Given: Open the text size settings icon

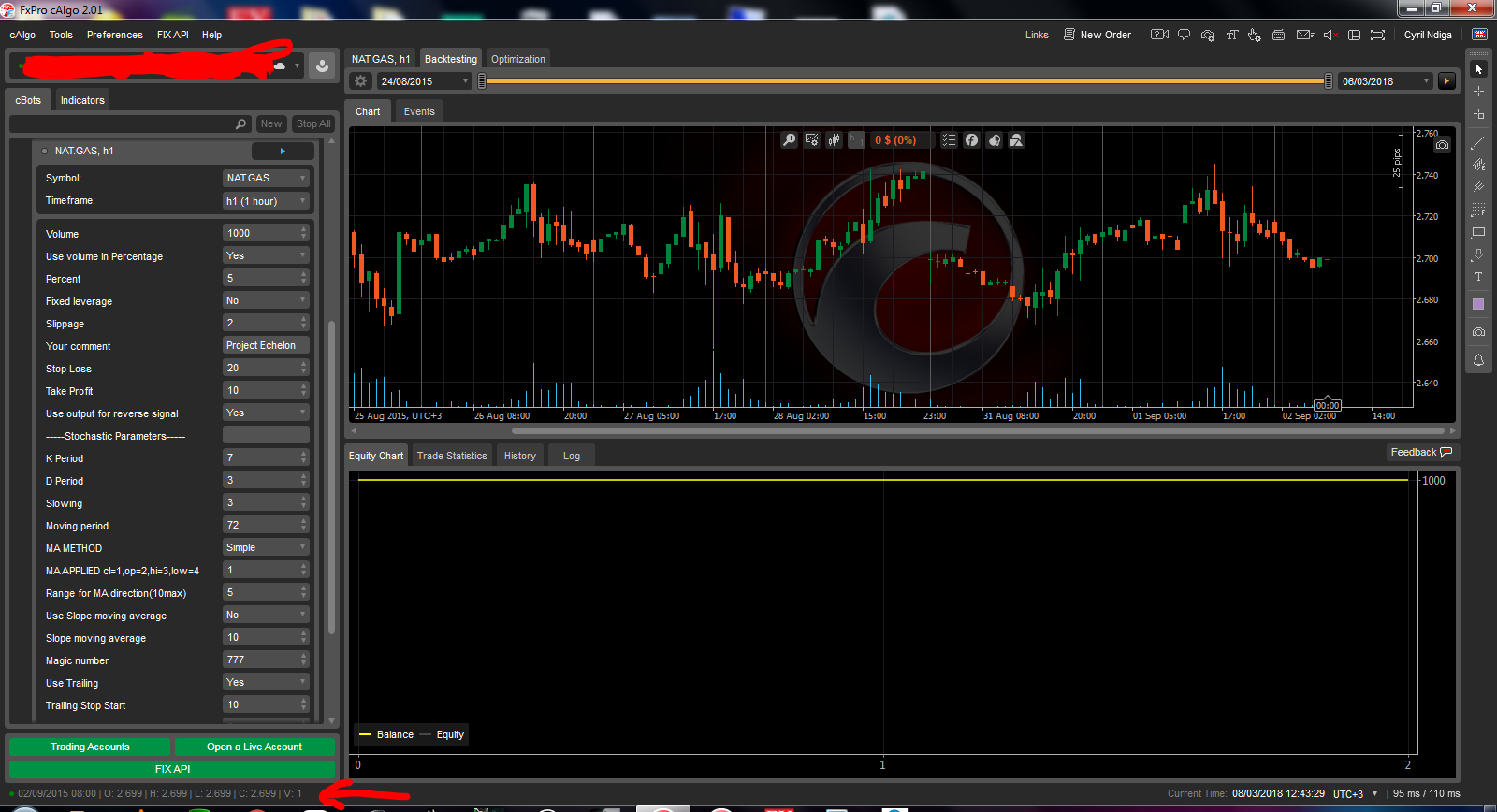Looking at the screenshot, I should click(1231, 35).
